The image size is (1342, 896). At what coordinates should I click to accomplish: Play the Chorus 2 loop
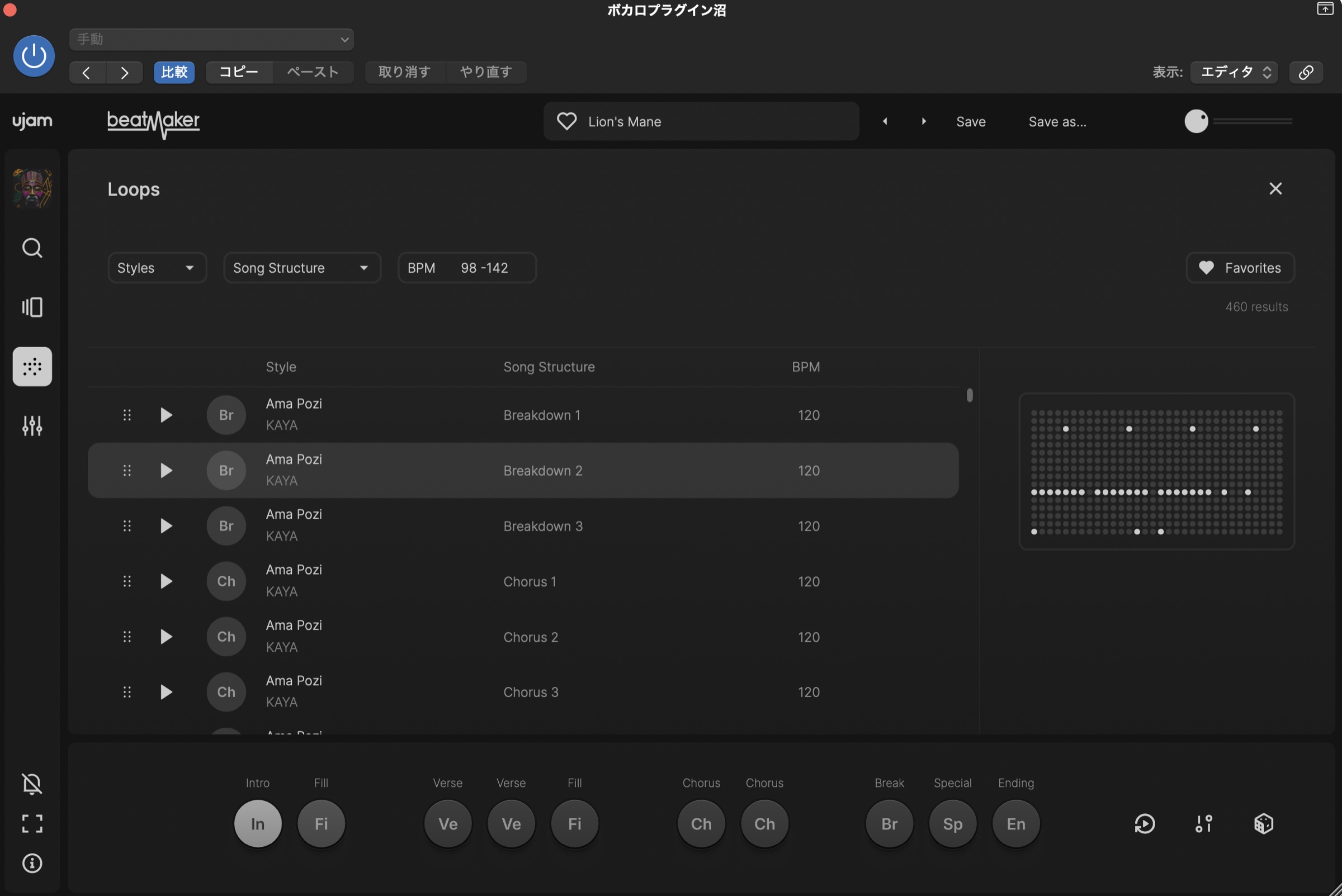(166, 637)
